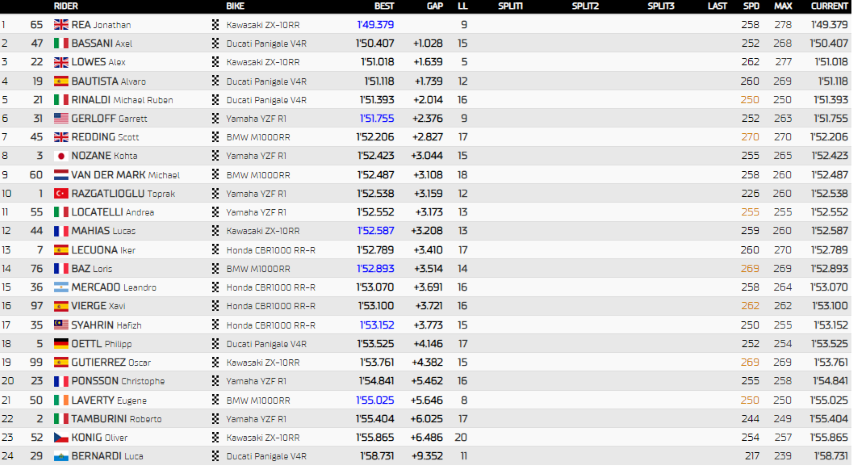Click the gap value +1.028
Viewport: 854px width, 466px height.
pos(428,43)
